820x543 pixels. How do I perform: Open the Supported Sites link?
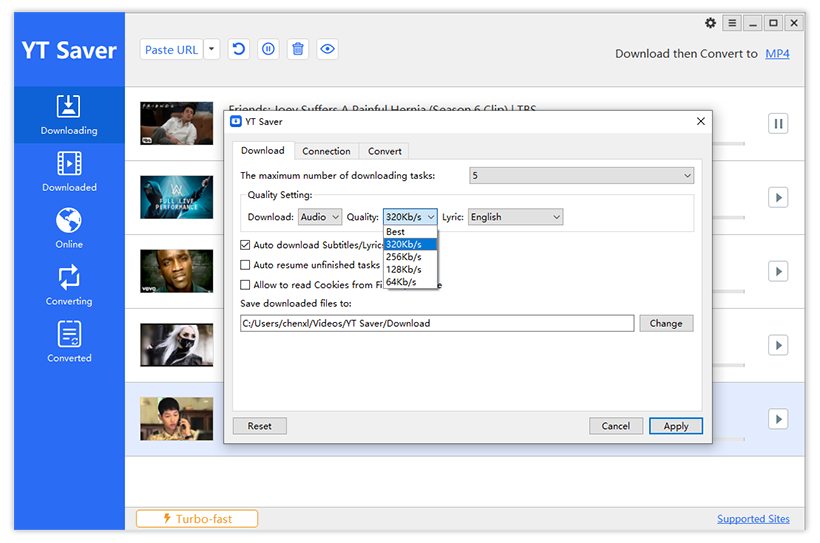pos(753,518)
